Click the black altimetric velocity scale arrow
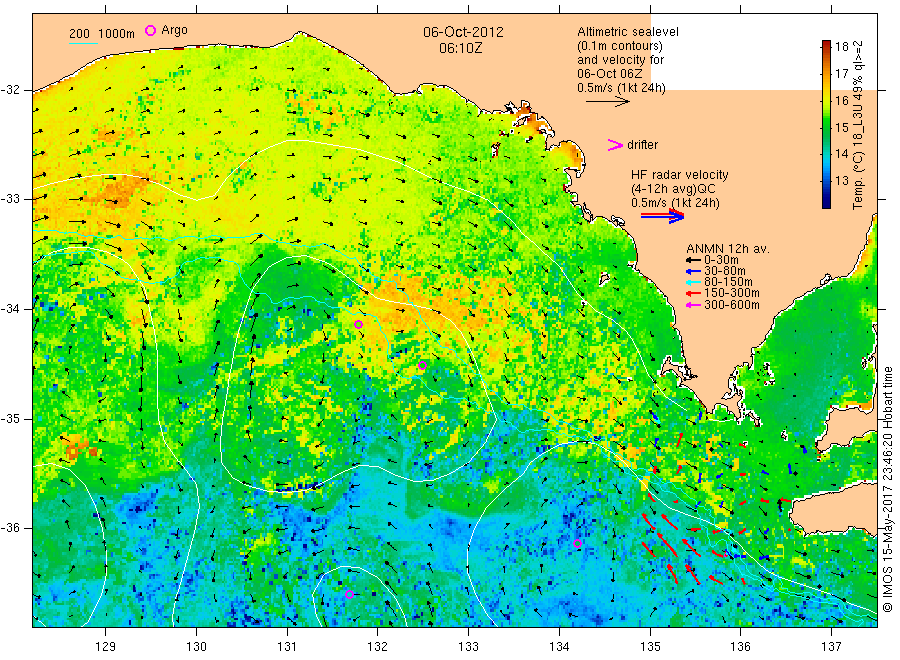900x660 pixels. point(607,102)
